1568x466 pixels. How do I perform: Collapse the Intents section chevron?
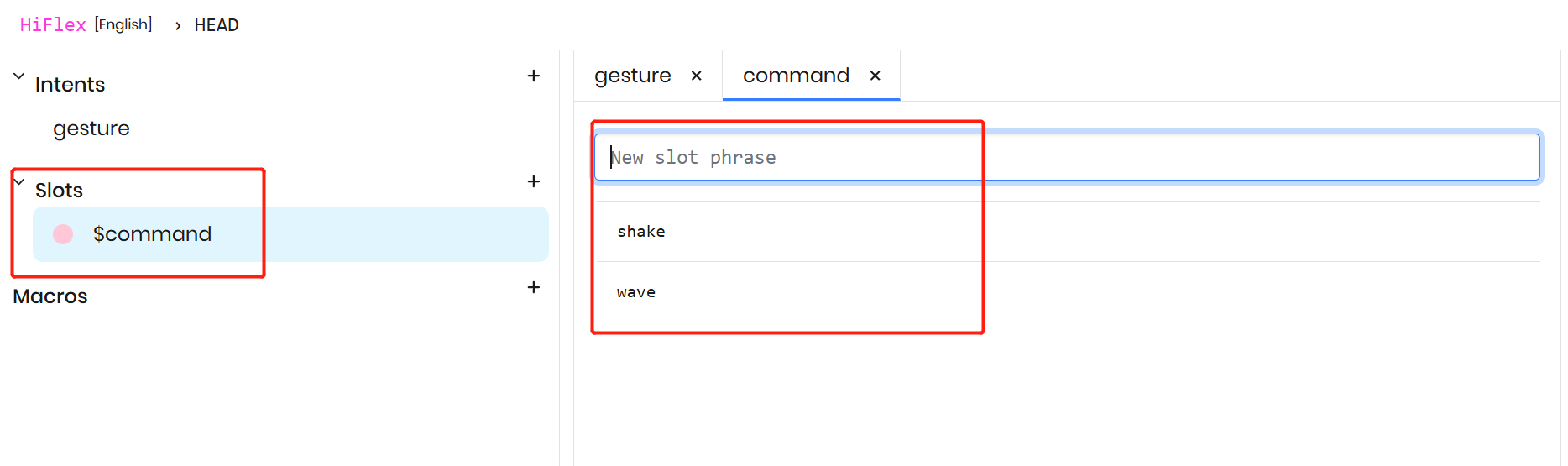coord(18,76)
